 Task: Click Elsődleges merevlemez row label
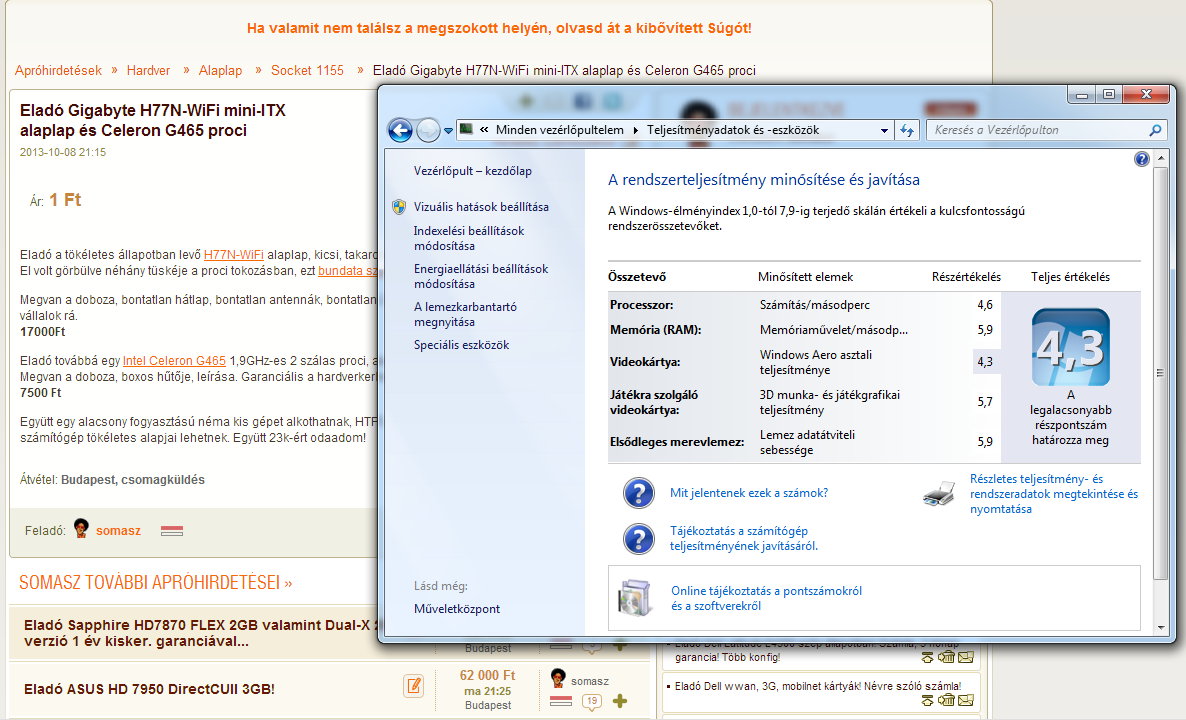tap(677, 442)
